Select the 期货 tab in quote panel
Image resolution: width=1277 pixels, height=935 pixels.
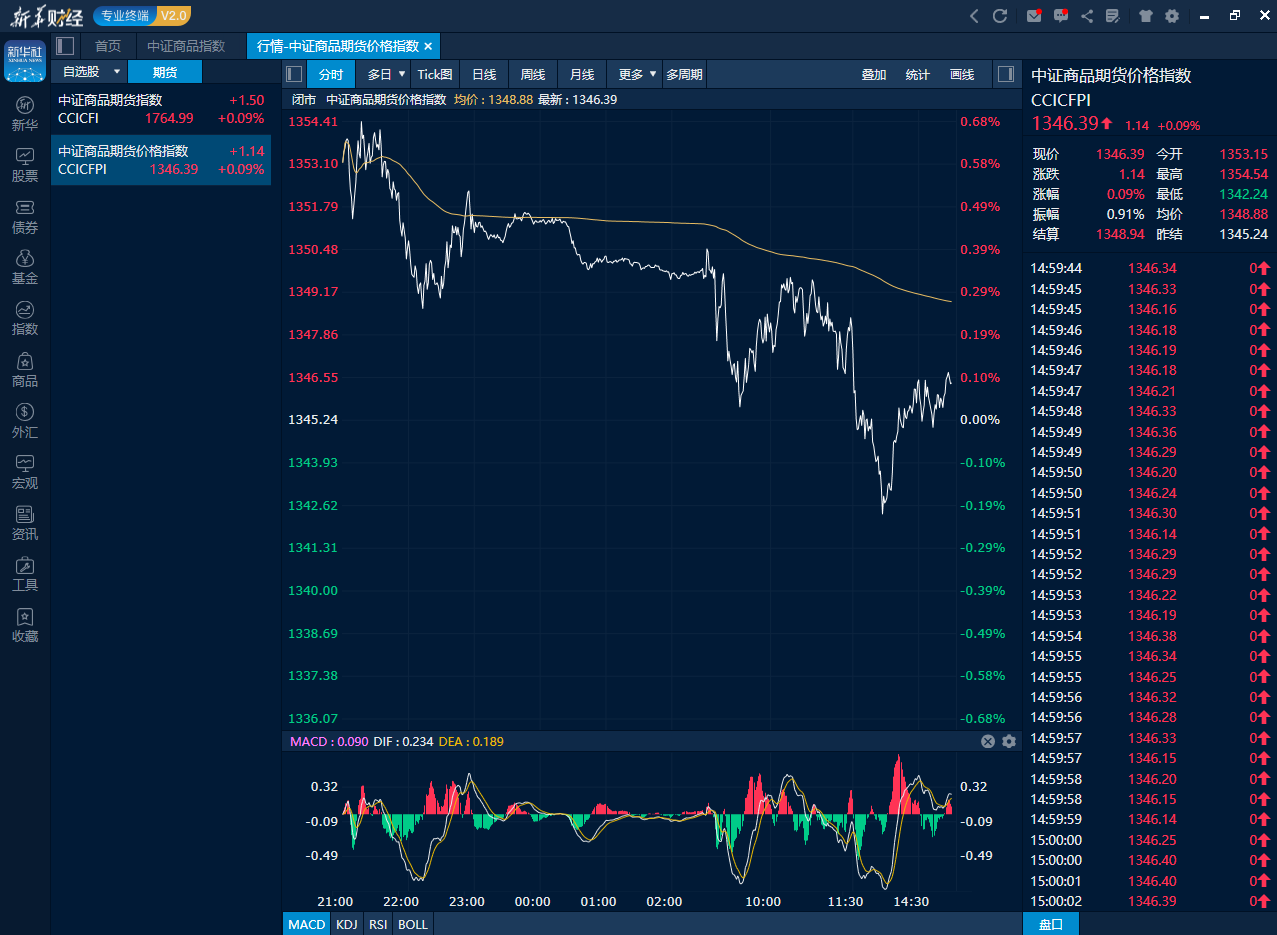pos(165,72)
